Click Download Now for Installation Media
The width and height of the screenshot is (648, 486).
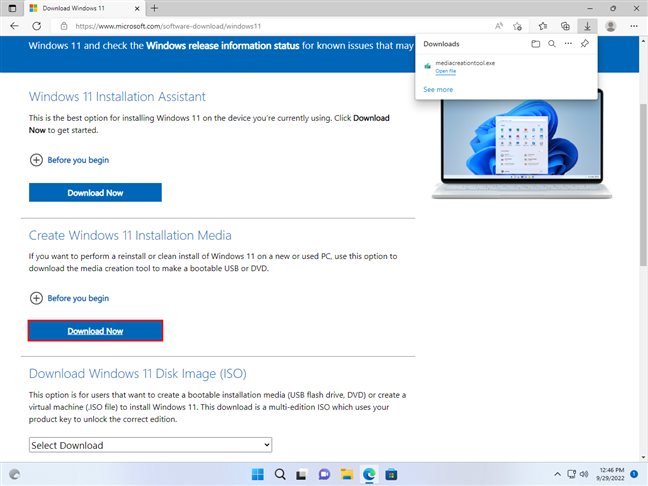[95, 331]
